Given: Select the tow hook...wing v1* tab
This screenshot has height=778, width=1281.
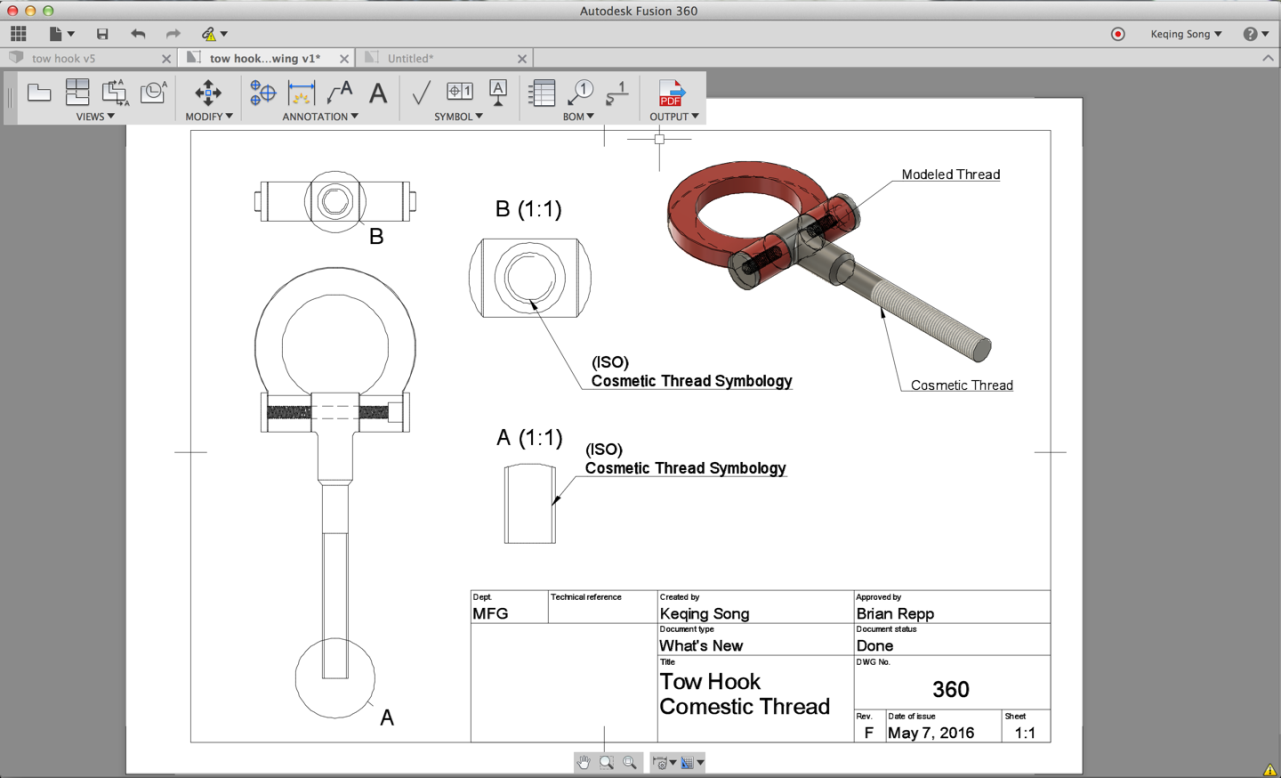Looking at the screenshot, I should (x=264, y=58).
